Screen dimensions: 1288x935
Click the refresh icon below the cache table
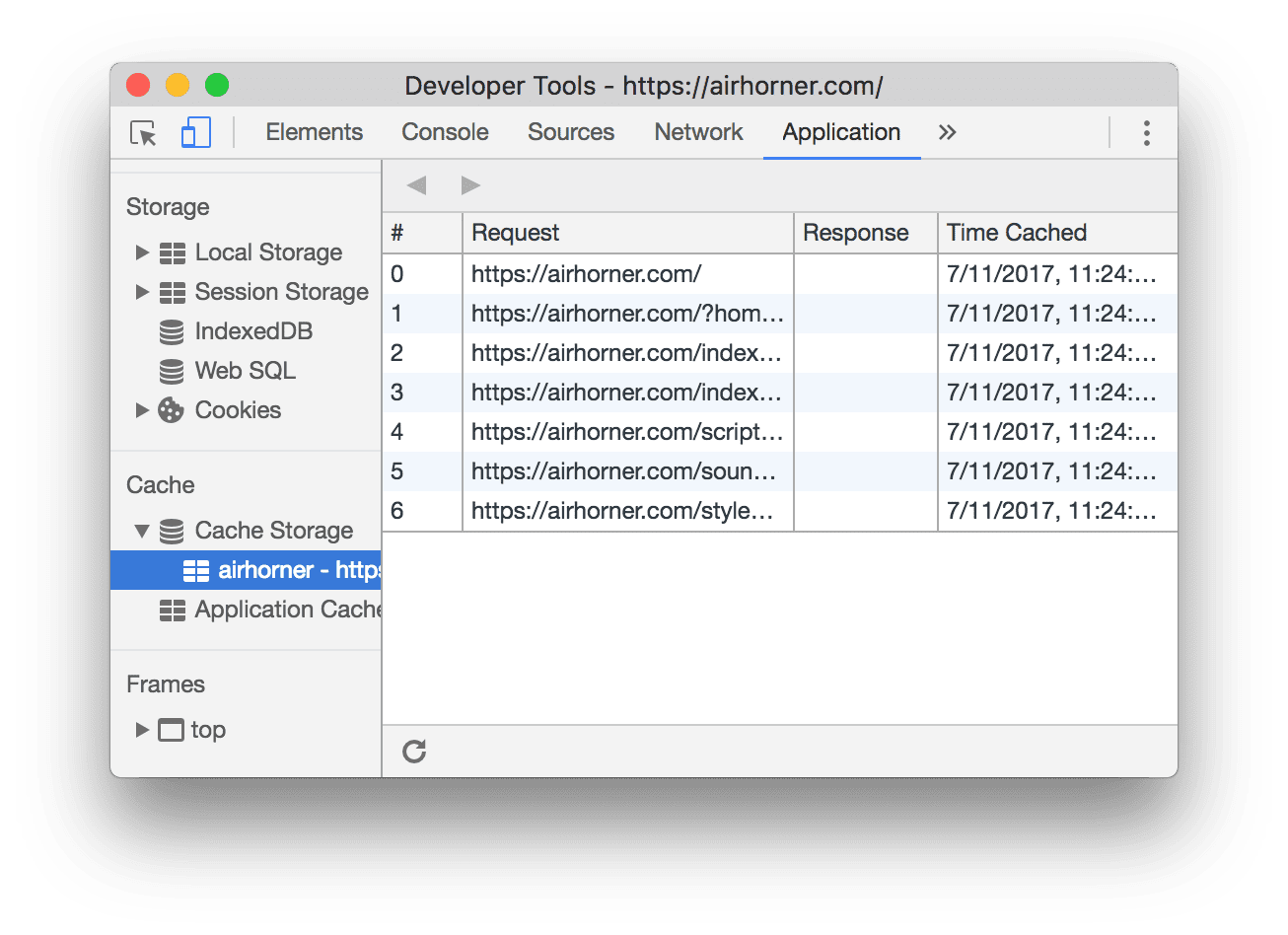pos(413,751)
